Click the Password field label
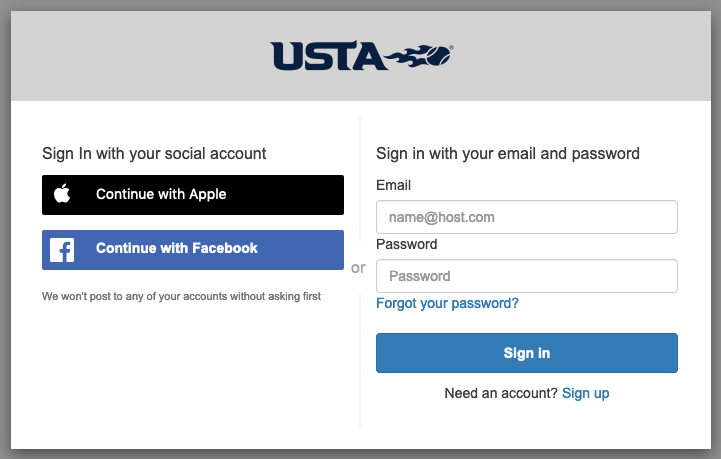The height and width of the screenshot is (459, 721). [x=406, y=243]
